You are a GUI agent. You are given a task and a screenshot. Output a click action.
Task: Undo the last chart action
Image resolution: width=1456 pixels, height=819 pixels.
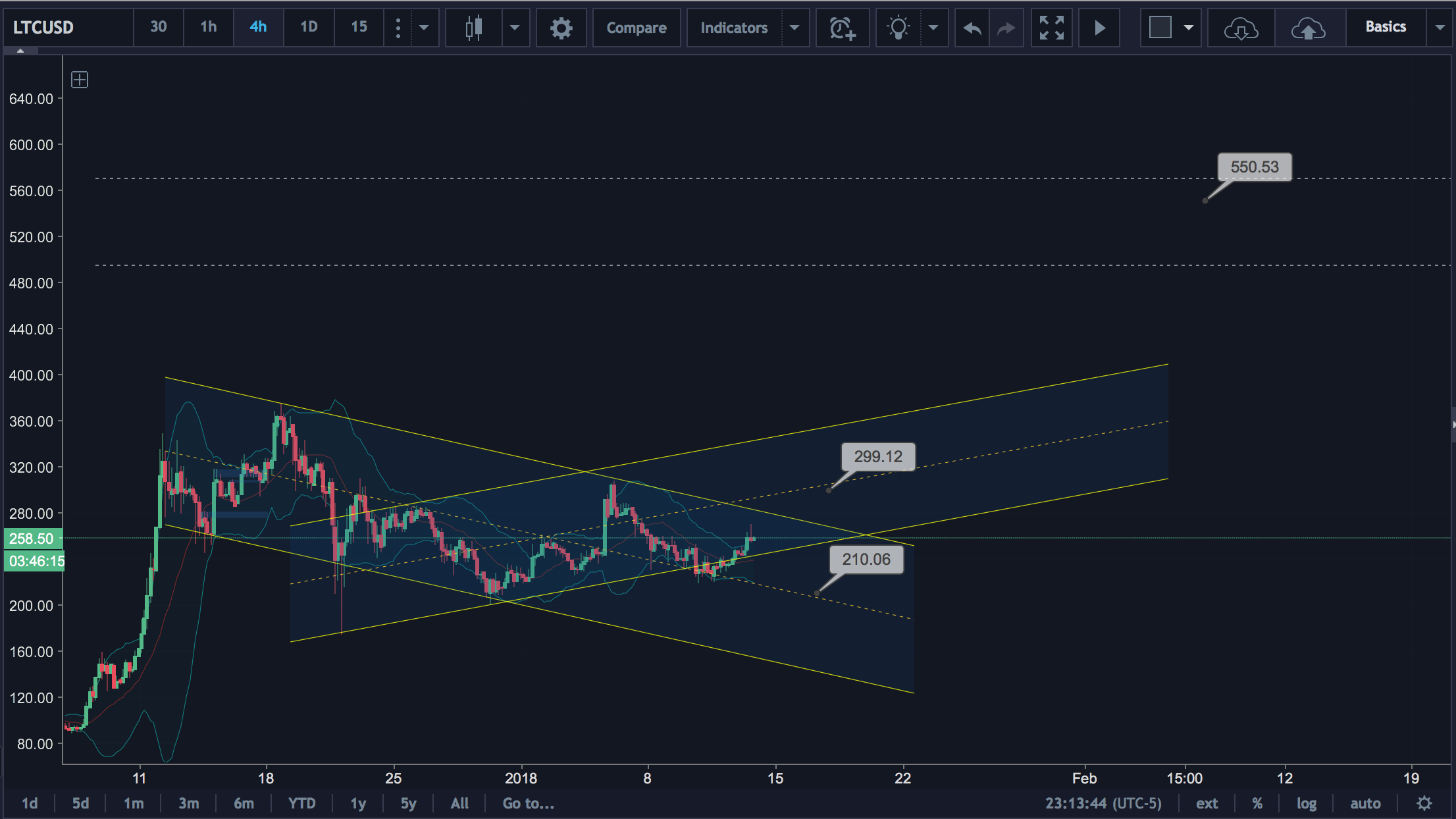coord(972,28)
